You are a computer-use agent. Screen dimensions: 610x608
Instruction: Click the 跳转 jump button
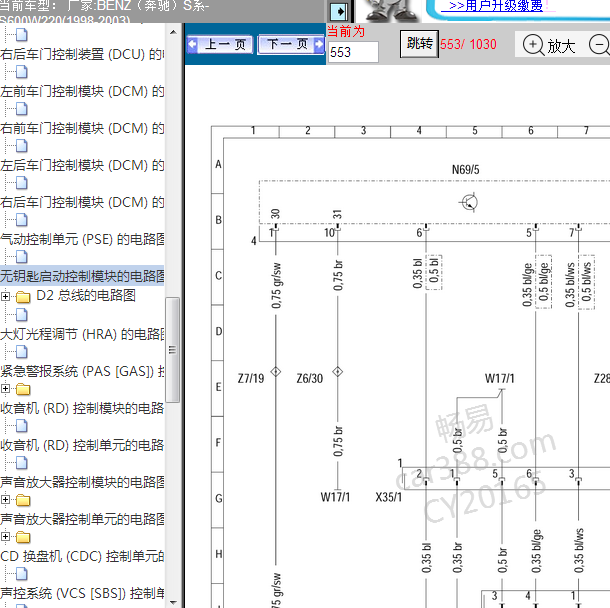pyautogui.click(x=419, y=44)
